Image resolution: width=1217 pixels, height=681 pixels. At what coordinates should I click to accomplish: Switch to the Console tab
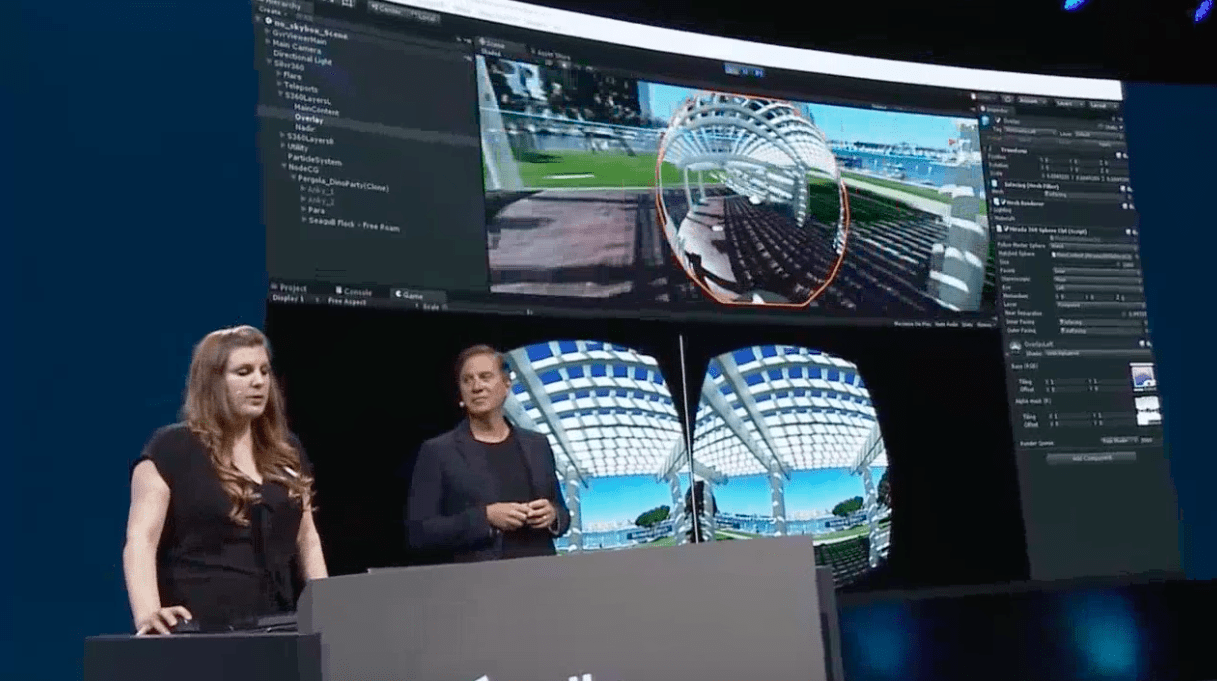pyautogui.click(x=356, y=293)
